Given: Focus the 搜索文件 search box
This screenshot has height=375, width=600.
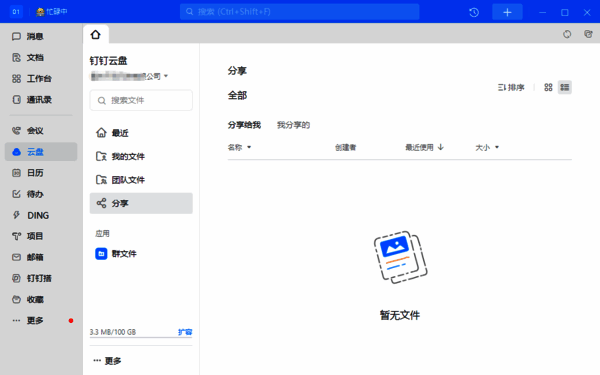Looking at the screenshot, I should [x=141, y=100].
